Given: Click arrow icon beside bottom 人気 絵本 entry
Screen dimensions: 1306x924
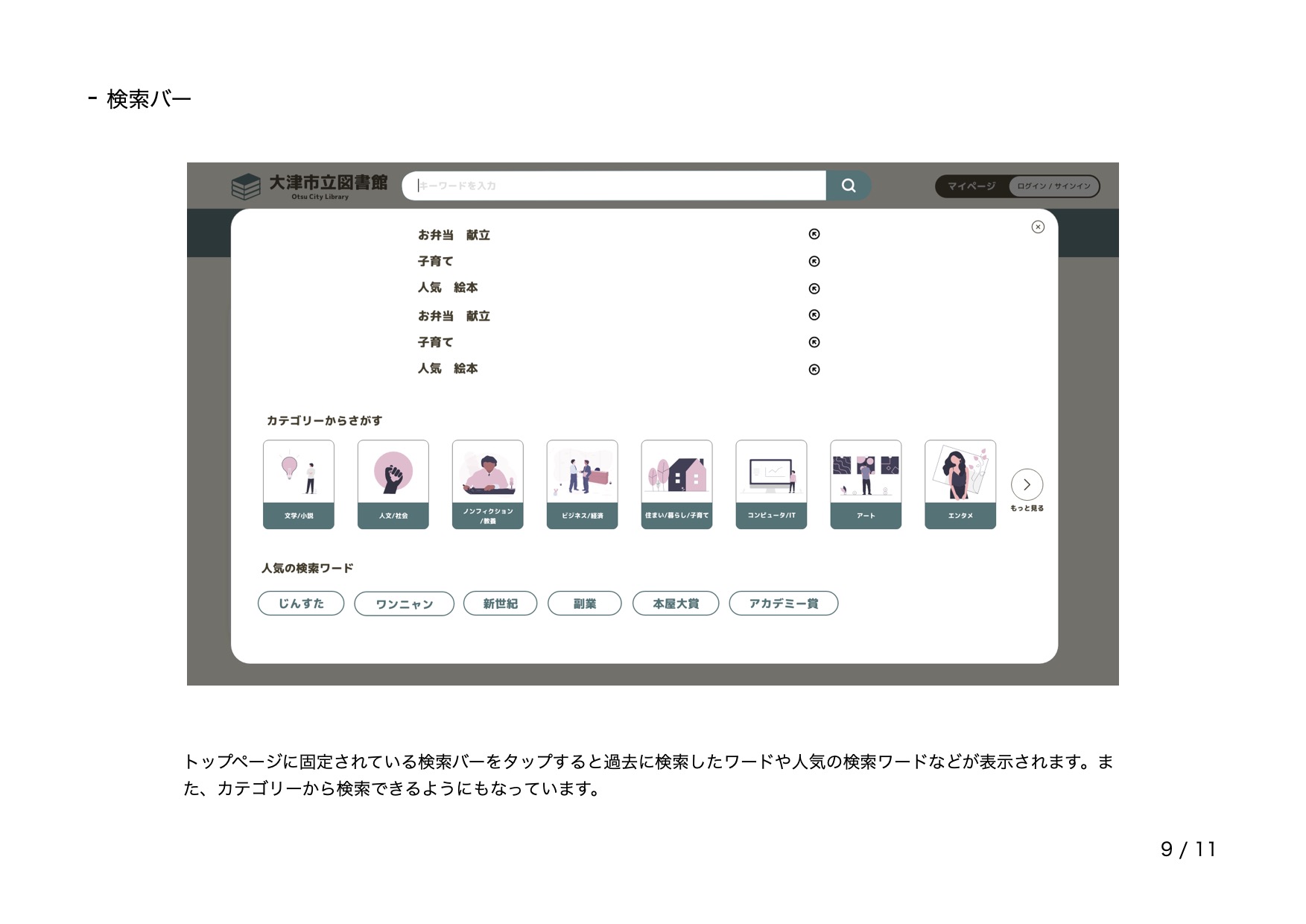Looking at the screenshot, I should (x=814, y=370).
